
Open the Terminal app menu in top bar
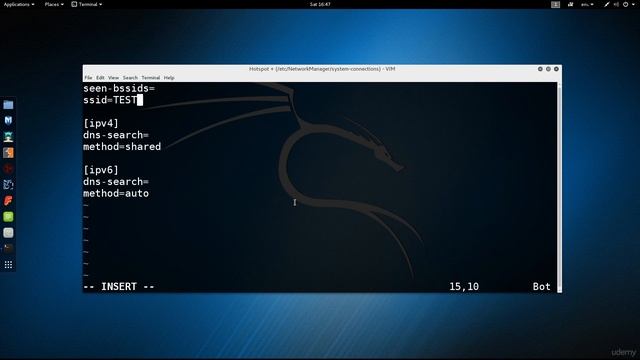[x=87, y=4]
